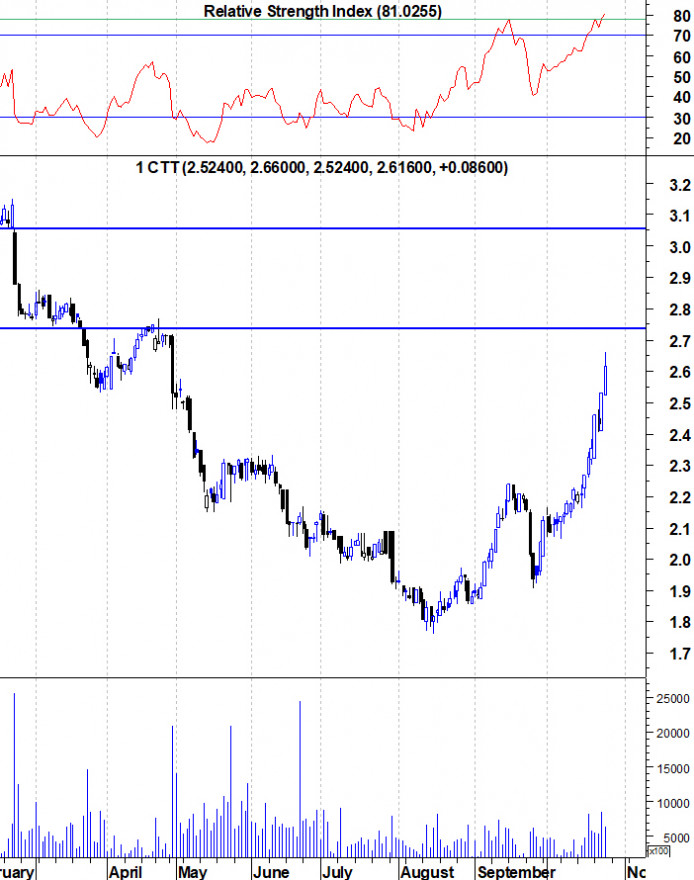Screen dimensions: 694x880
Task: Click the 3.0 price axis label
Action: point(680,248)
